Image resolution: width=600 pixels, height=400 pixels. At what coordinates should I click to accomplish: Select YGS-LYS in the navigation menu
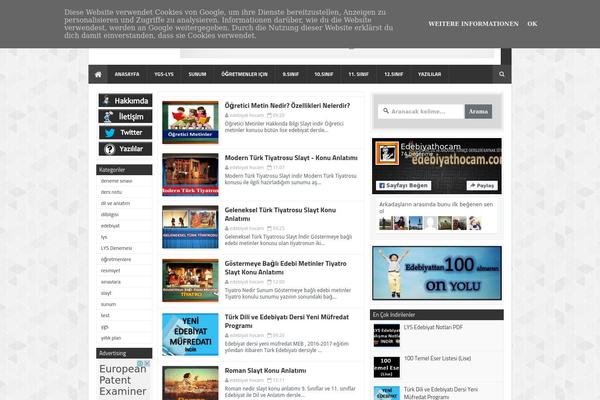click(x=164, y=74)
